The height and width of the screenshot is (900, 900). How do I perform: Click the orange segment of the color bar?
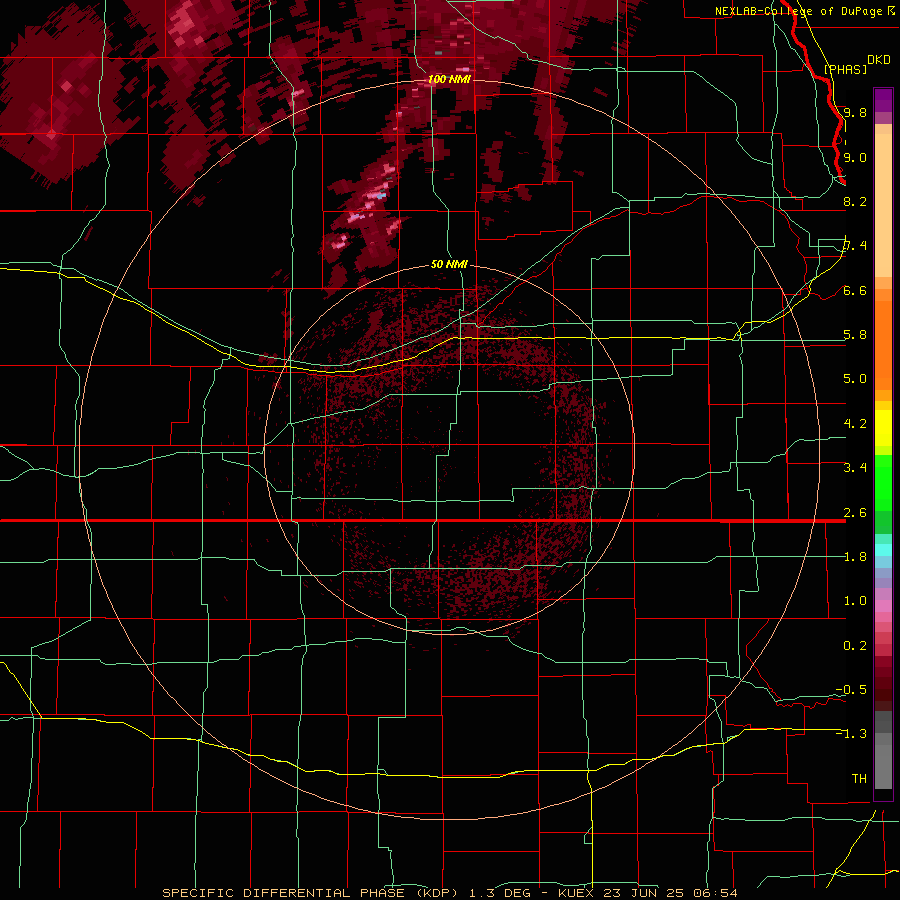[883, 345]
